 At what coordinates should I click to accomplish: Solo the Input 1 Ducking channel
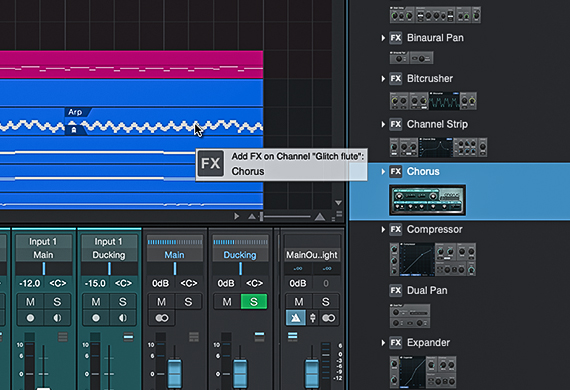(123, 302)
